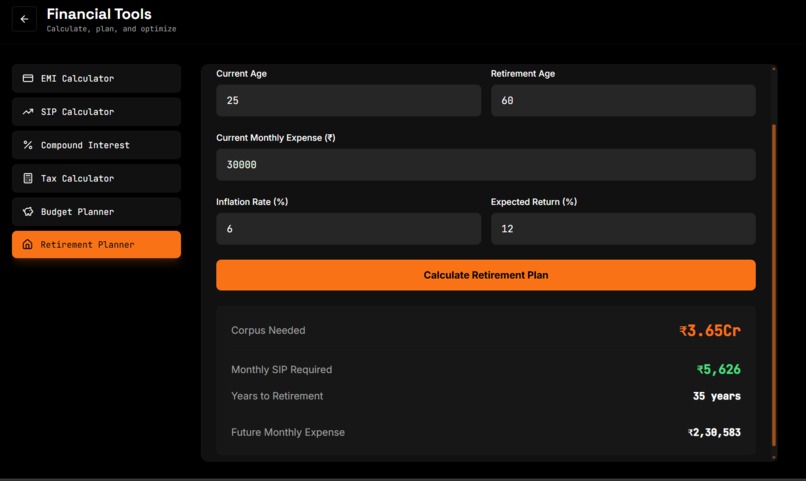Click the Compound Interest percent icon
The width and height of the screenshot is (806, 481).
(x=28, y=145)
